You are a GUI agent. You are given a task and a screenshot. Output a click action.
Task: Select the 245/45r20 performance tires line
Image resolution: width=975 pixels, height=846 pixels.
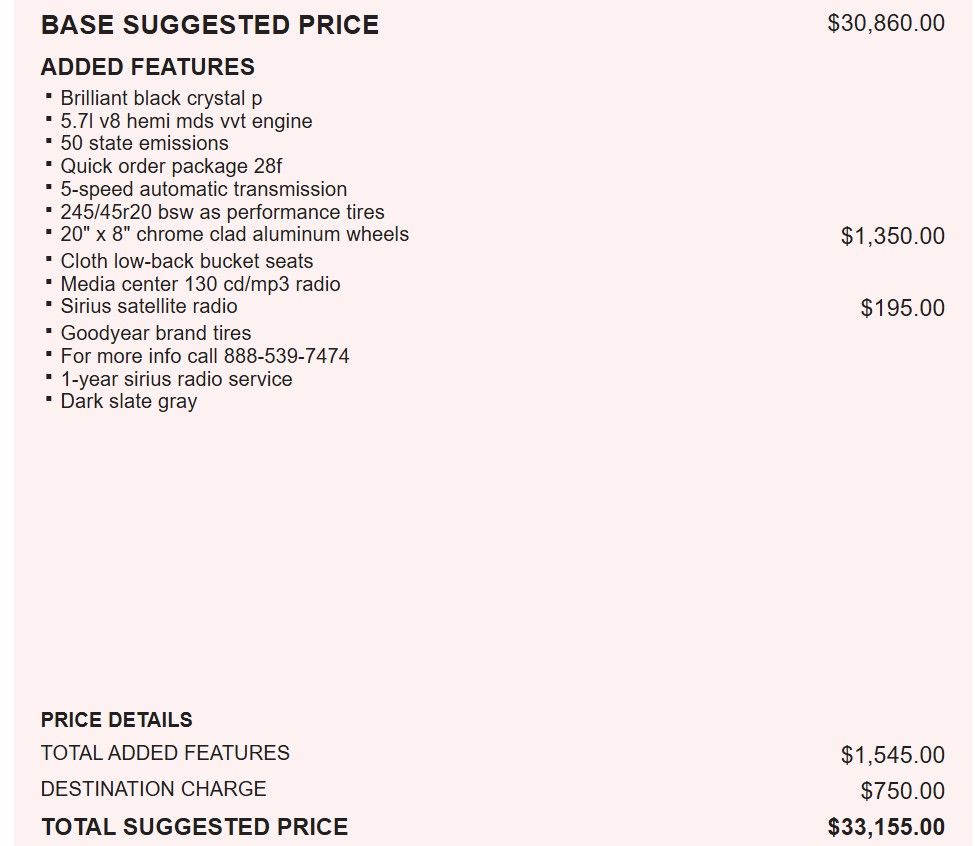pyautogui.click(x=222, y=212)
